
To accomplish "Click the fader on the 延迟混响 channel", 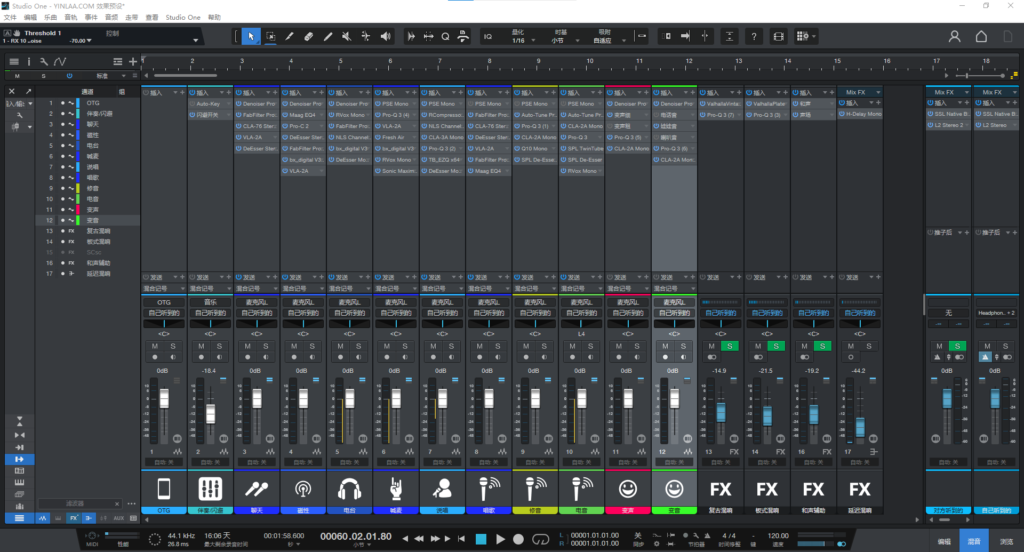I will pyautogui.click(x=859, y=425).
